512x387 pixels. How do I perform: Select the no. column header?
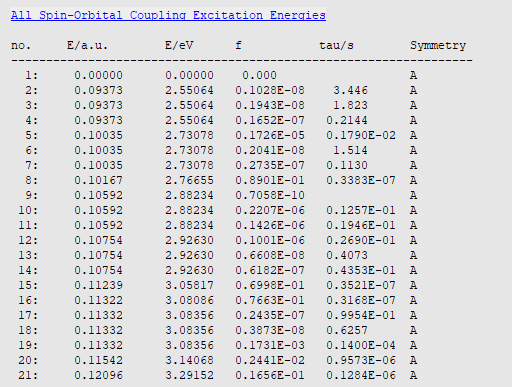click(21, 45)
